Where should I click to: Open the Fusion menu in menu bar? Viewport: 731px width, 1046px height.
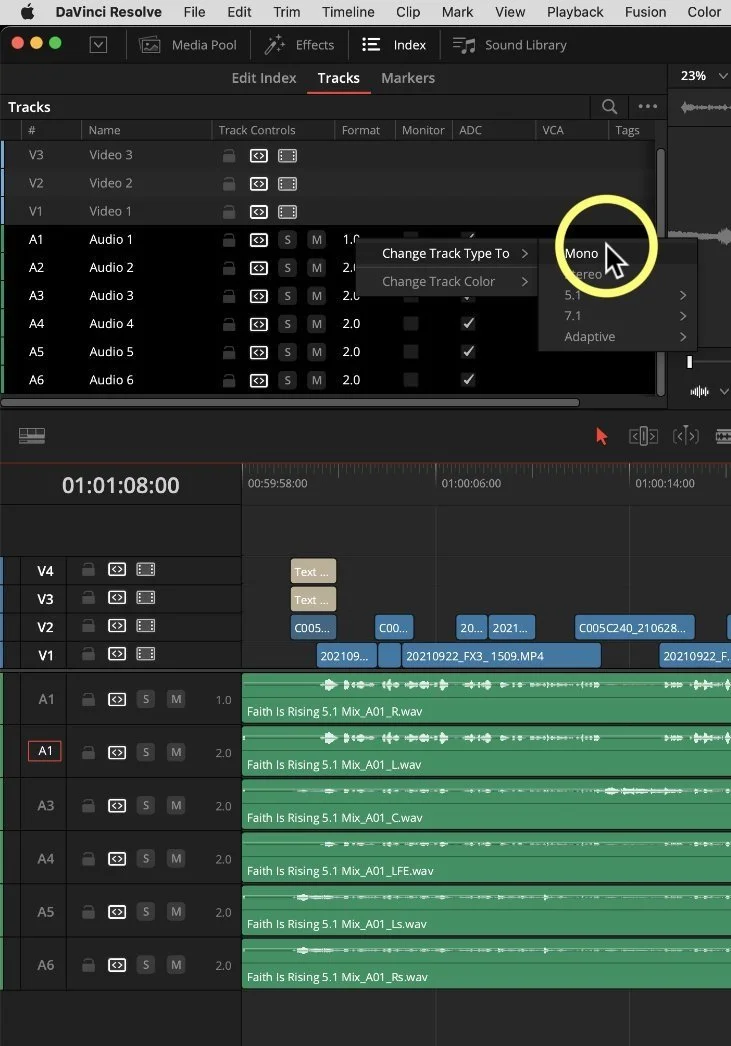point(645,12)
